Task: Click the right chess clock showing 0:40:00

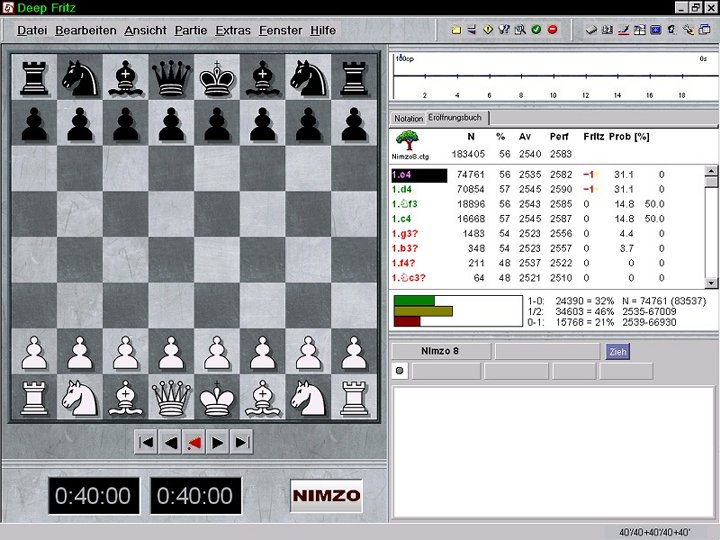Action: pyautogui.click(x=196, y=495)
